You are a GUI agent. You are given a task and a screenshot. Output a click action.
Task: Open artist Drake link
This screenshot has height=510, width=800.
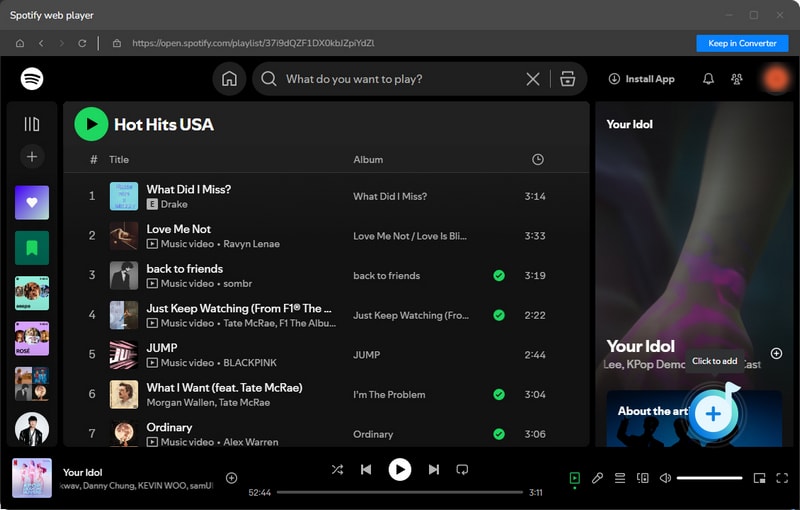pos(174,204)
